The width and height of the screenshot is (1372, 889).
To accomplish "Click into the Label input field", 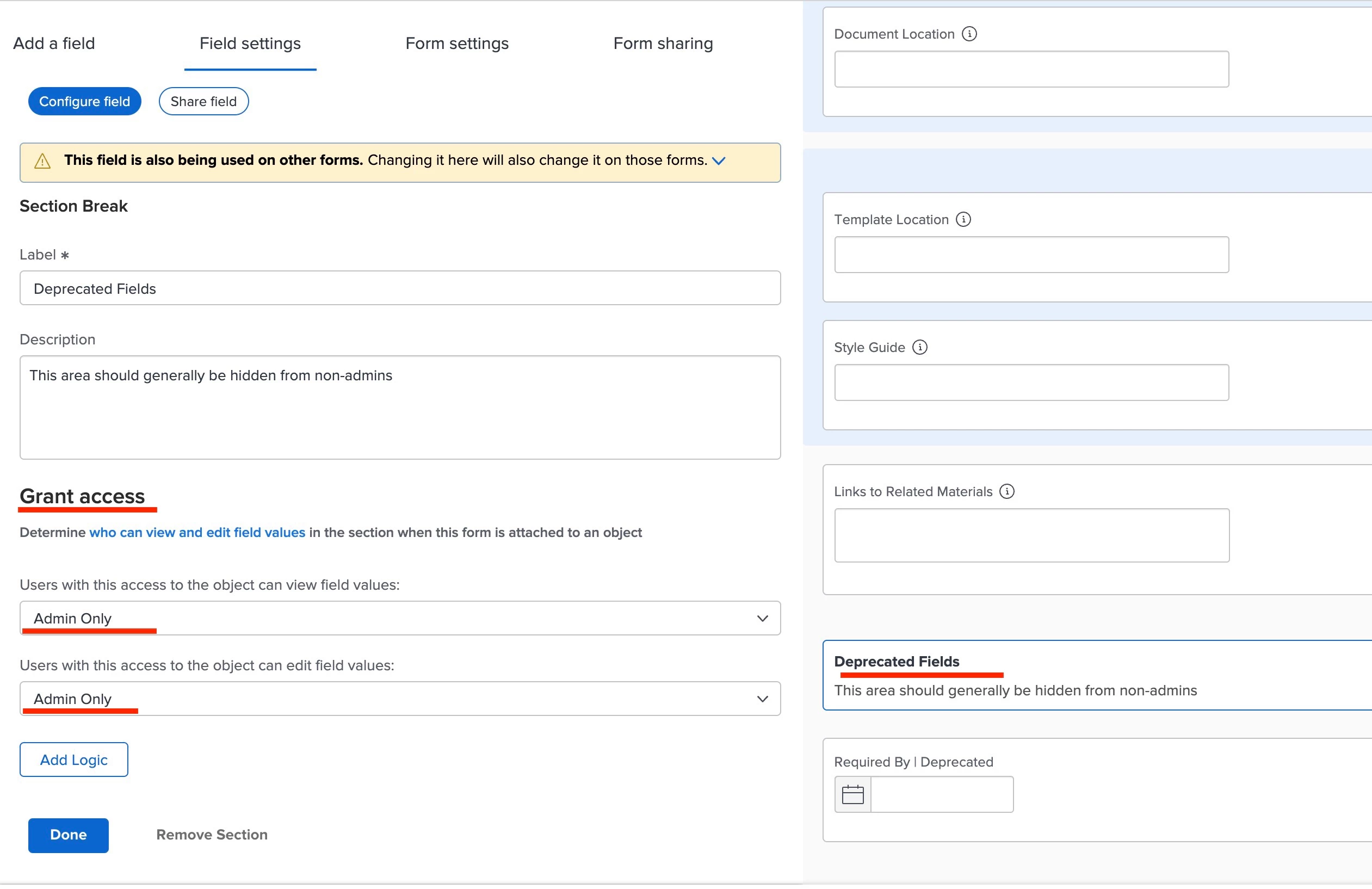I will click(x=400, y=288).
